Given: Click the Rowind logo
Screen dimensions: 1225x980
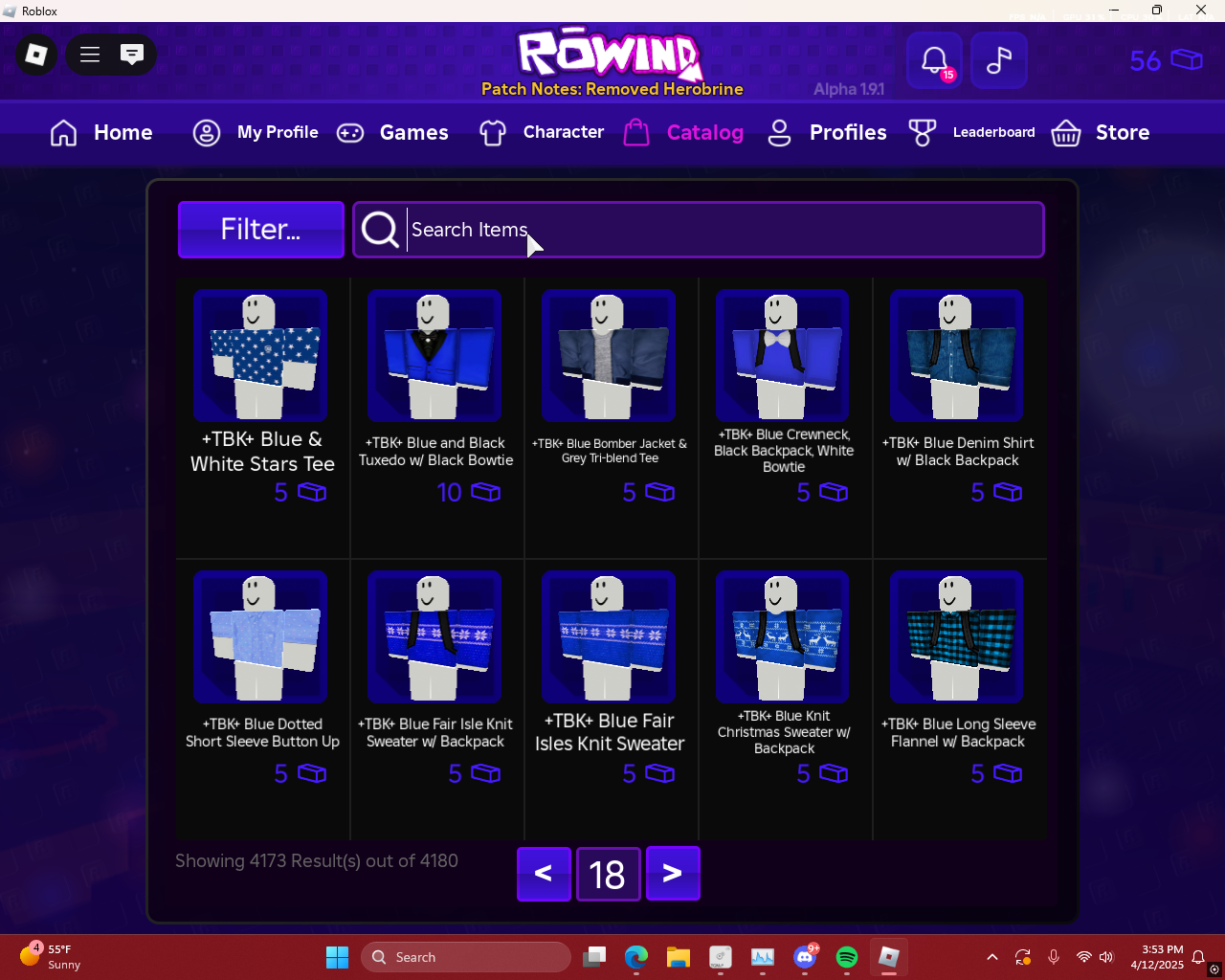Looking at the screenshot, I should click(610, 53).
